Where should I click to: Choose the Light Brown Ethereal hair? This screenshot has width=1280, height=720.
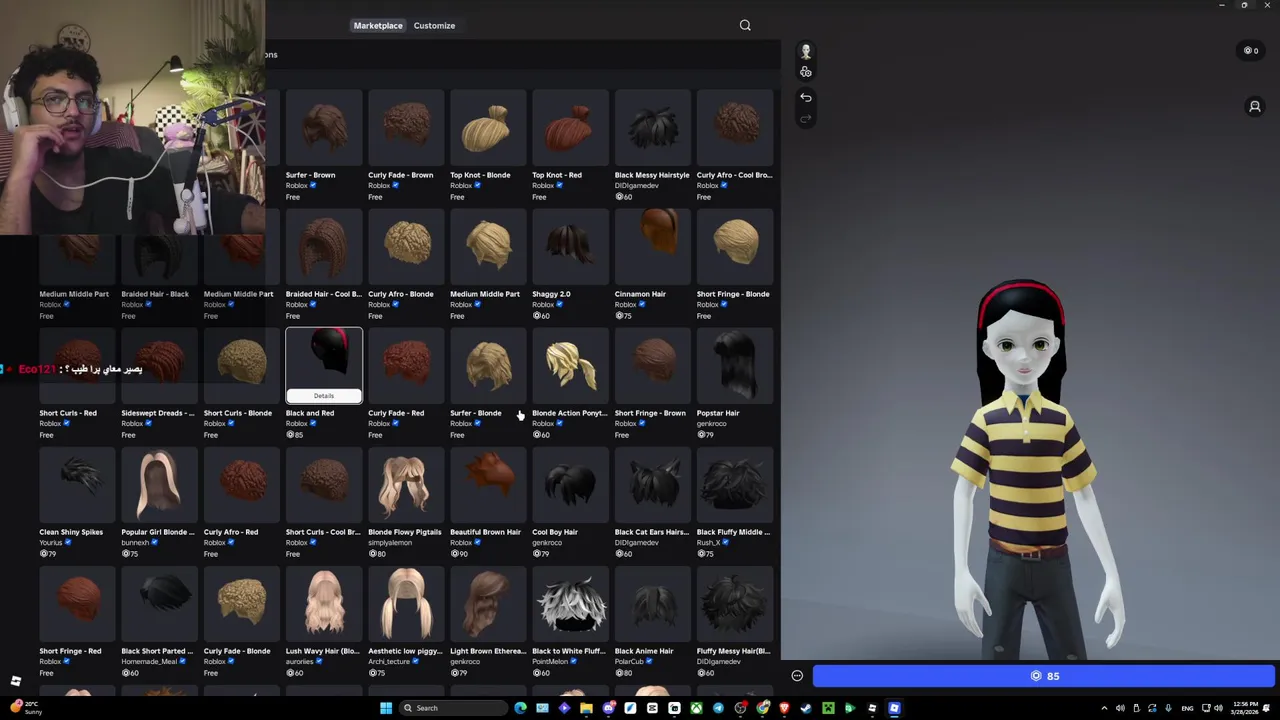pos(488,622)
